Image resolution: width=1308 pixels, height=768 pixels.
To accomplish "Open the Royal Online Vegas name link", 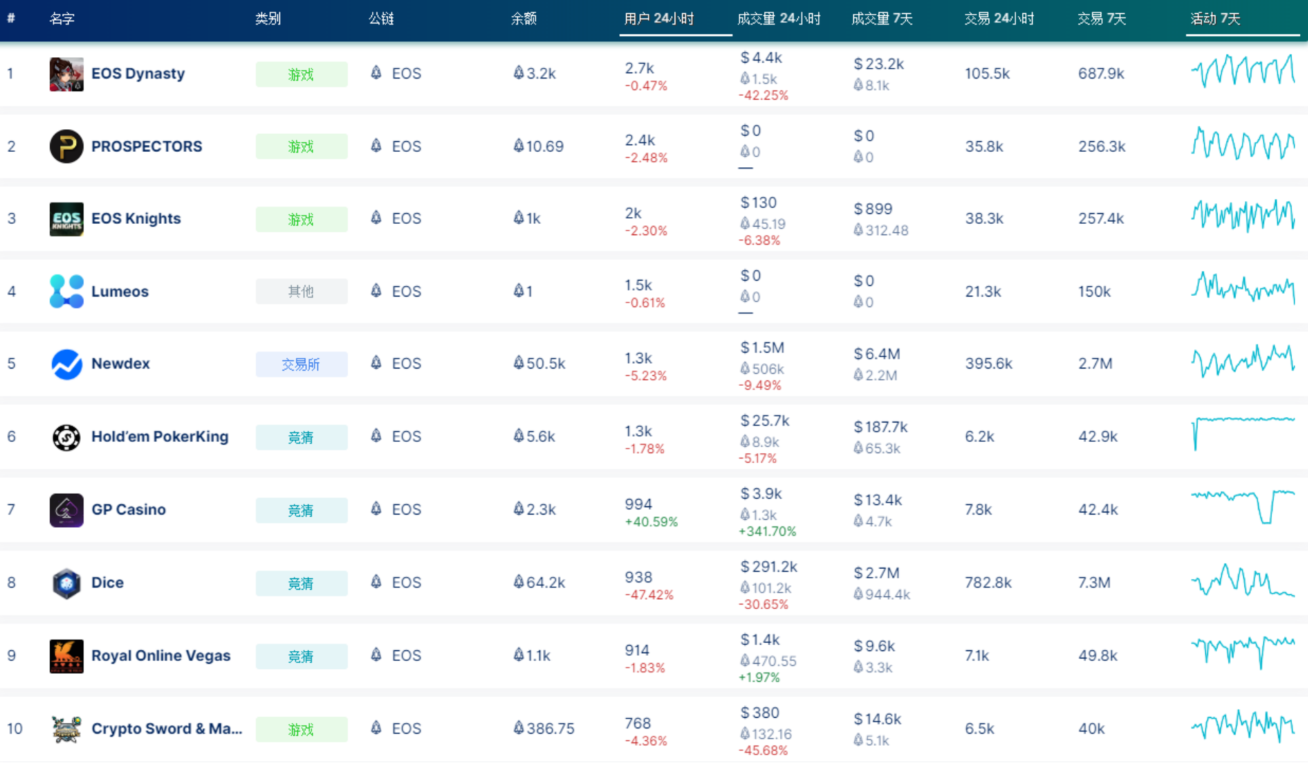I will 161,656.
